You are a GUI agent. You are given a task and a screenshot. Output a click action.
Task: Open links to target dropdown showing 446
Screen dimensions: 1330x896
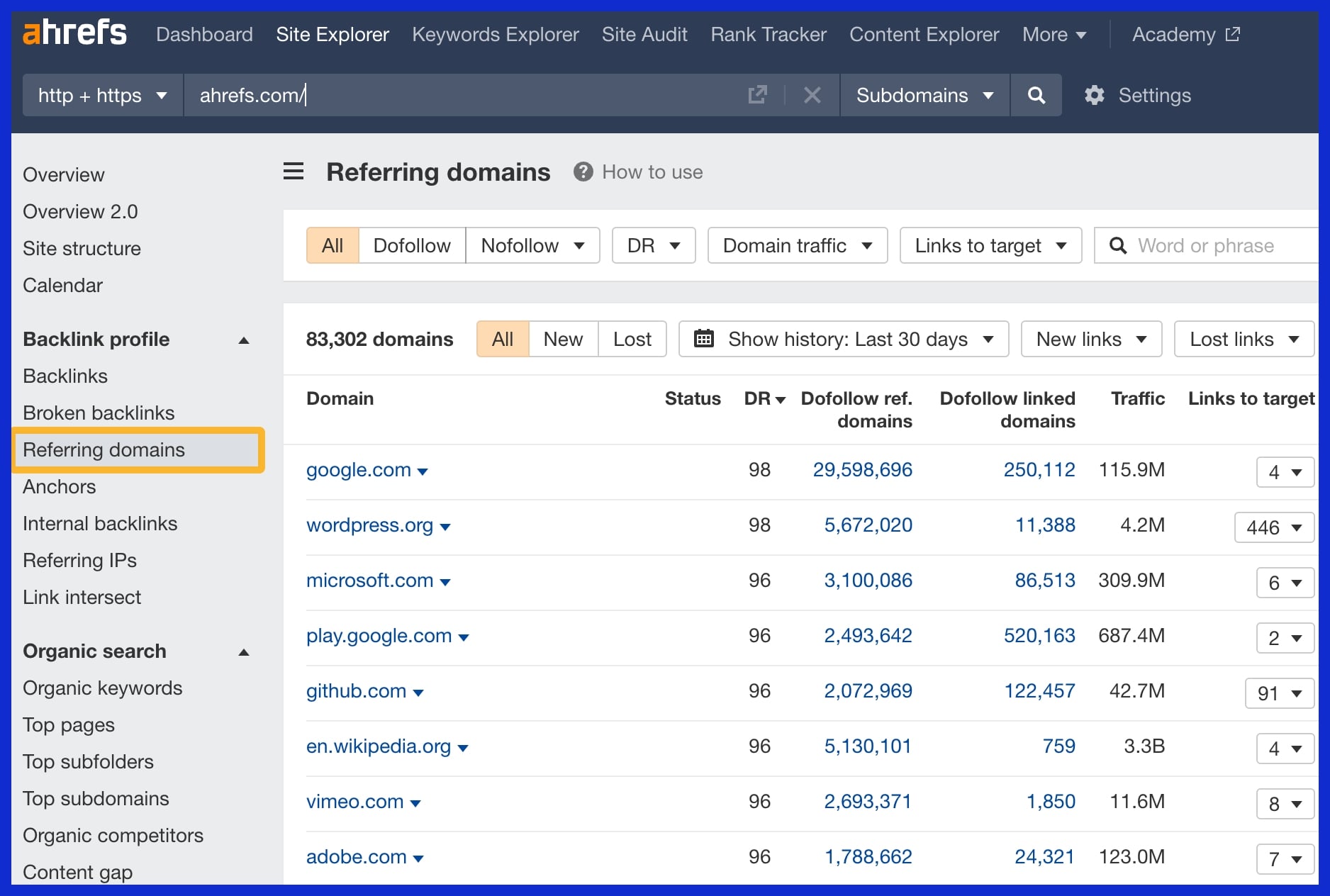1274,527
